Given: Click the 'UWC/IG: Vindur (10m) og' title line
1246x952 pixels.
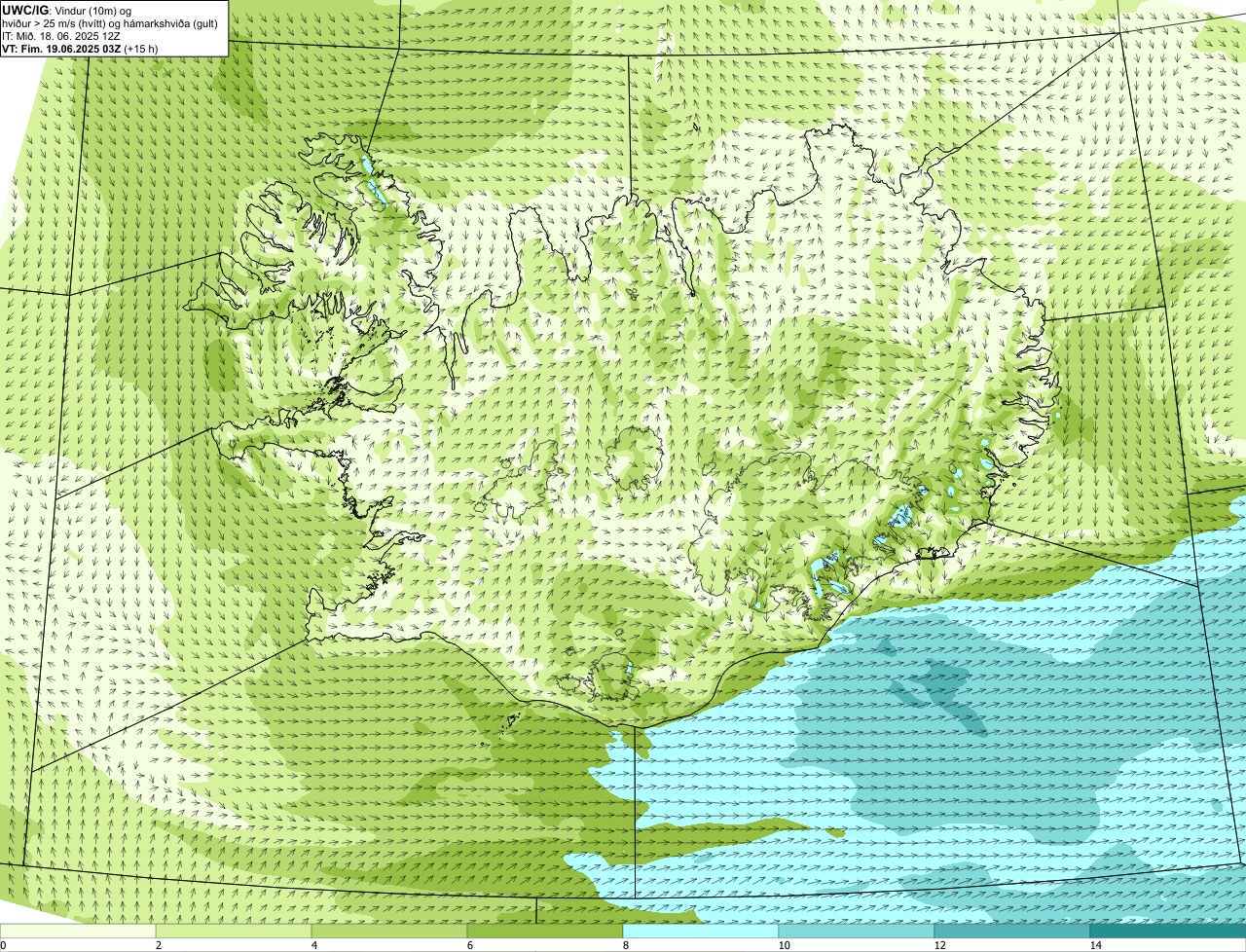Looking at the screenshot, I should 67,10.
